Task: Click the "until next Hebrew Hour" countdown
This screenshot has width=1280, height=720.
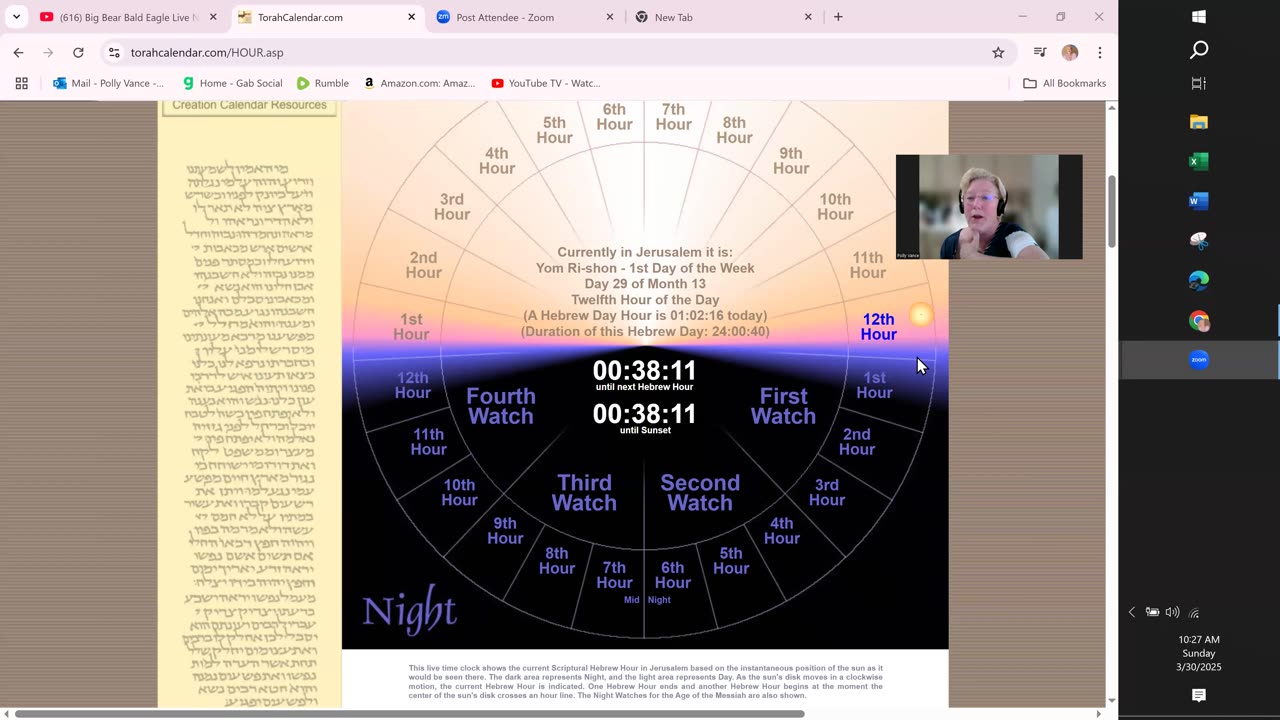Action: [x=644, y=375]
